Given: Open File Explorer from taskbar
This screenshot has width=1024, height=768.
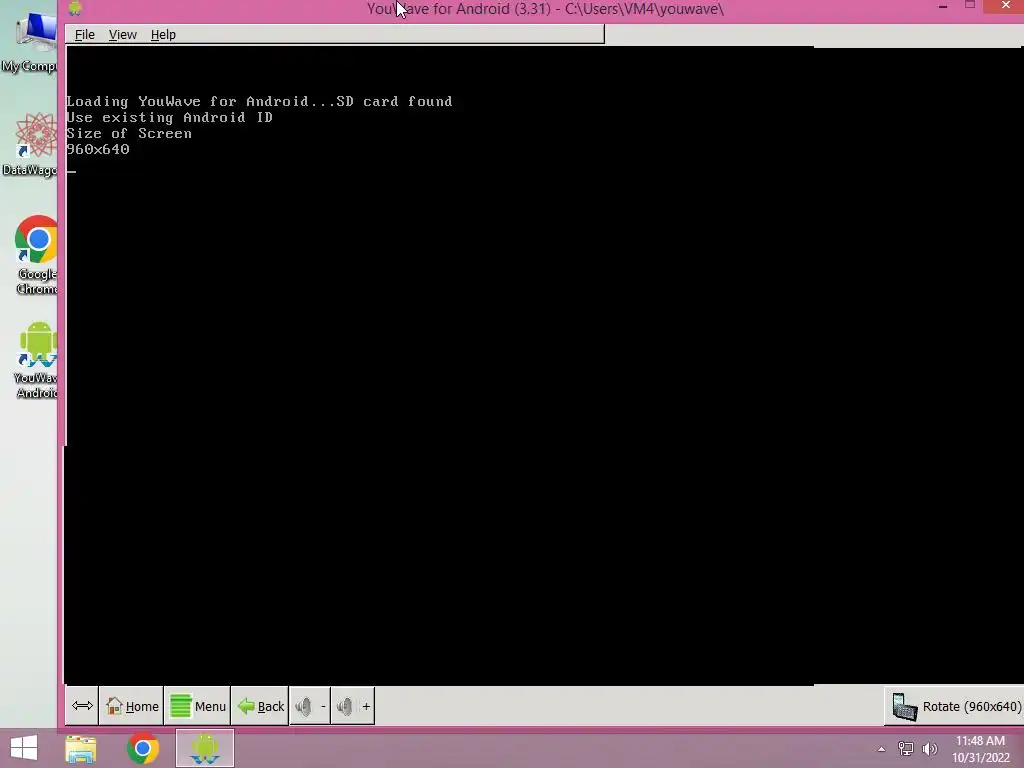Looking at the screenshot, I should (81, 748).
